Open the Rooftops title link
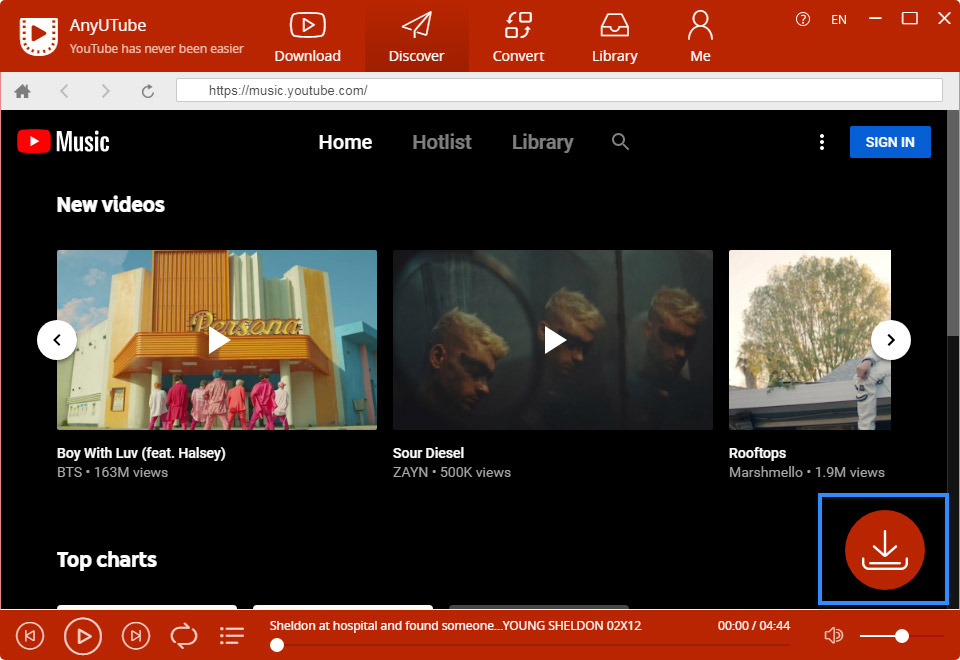 pos(757,453)
